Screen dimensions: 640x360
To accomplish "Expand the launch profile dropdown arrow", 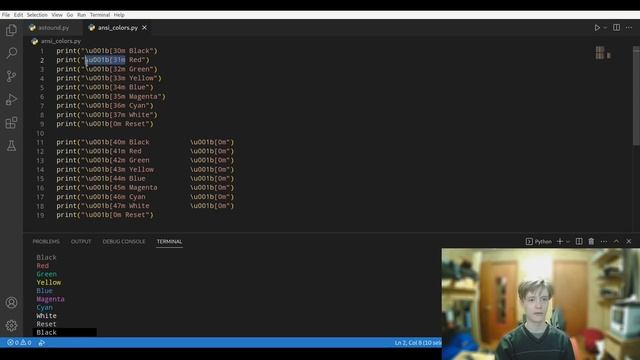I will pos(568,242).
